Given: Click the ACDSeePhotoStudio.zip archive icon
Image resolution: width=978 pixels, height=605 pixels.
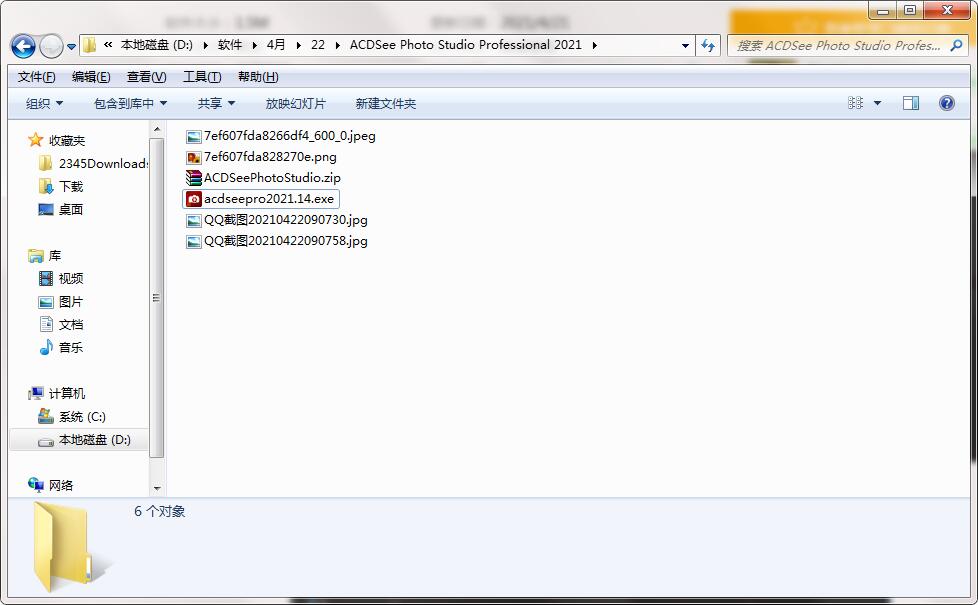Looking at the screenshot, I should [194, 178].
